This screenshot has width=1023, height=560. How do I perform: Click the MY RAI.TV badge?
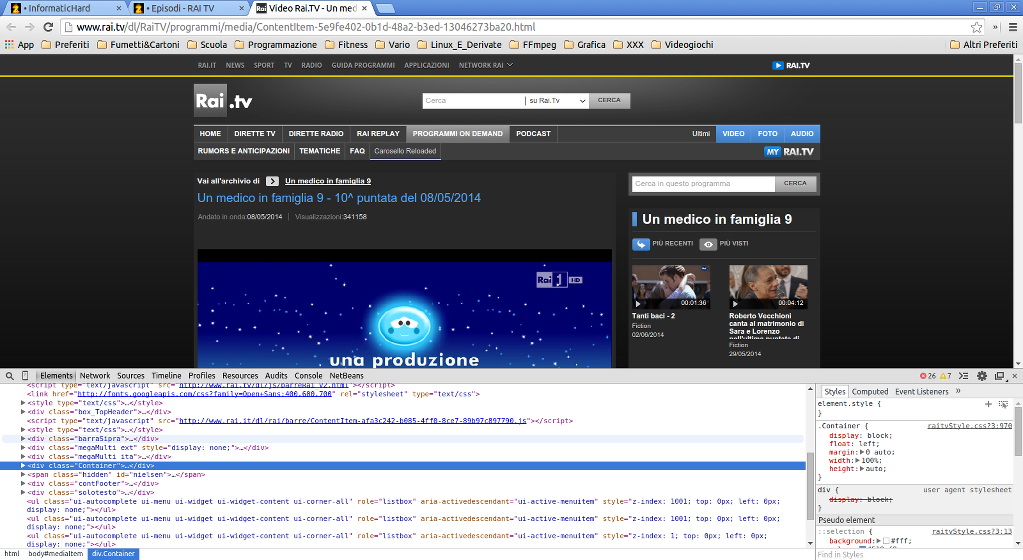tap(789, 151)
